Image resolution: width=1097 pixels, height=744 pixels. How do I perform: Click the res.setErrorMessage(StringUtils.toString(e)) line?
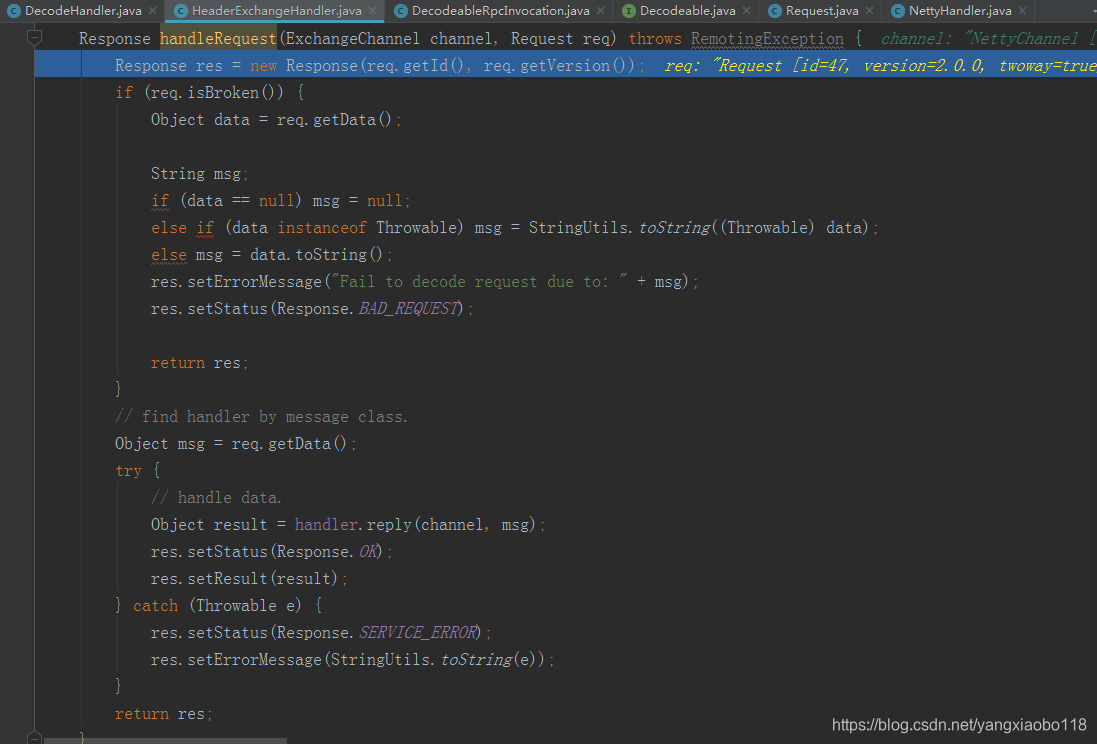coord(352,660)
